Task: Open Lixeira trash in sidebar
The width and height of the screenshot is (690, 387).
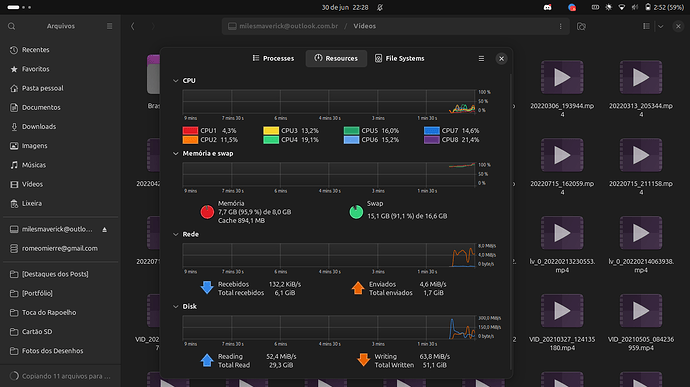Action: pos(60,203)
